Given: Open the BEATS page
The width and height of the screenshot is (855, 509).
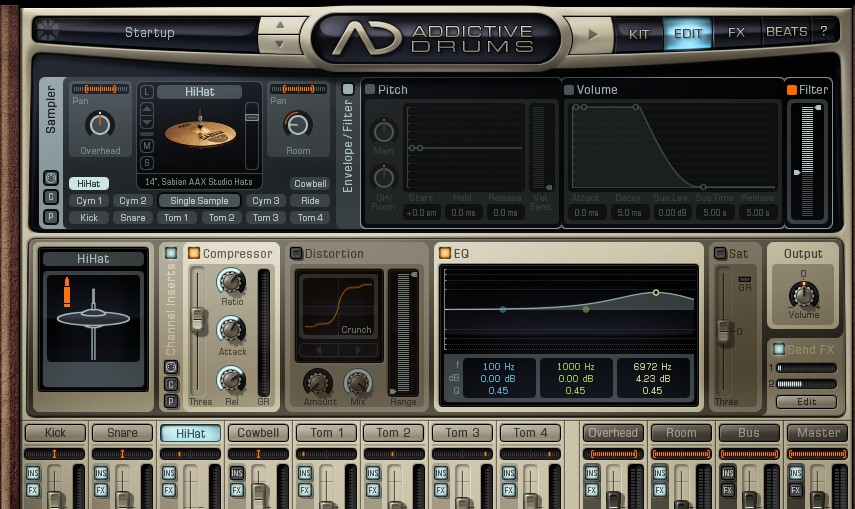Looking at the screenshot, I should [x=786, y=32].
